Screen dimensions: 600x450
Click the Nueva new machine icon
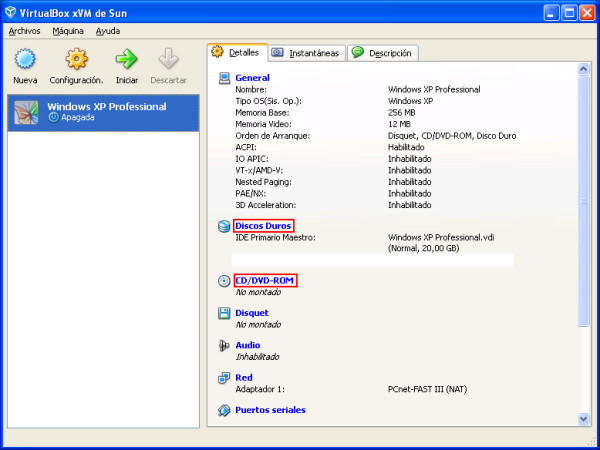tap(25, 60)
